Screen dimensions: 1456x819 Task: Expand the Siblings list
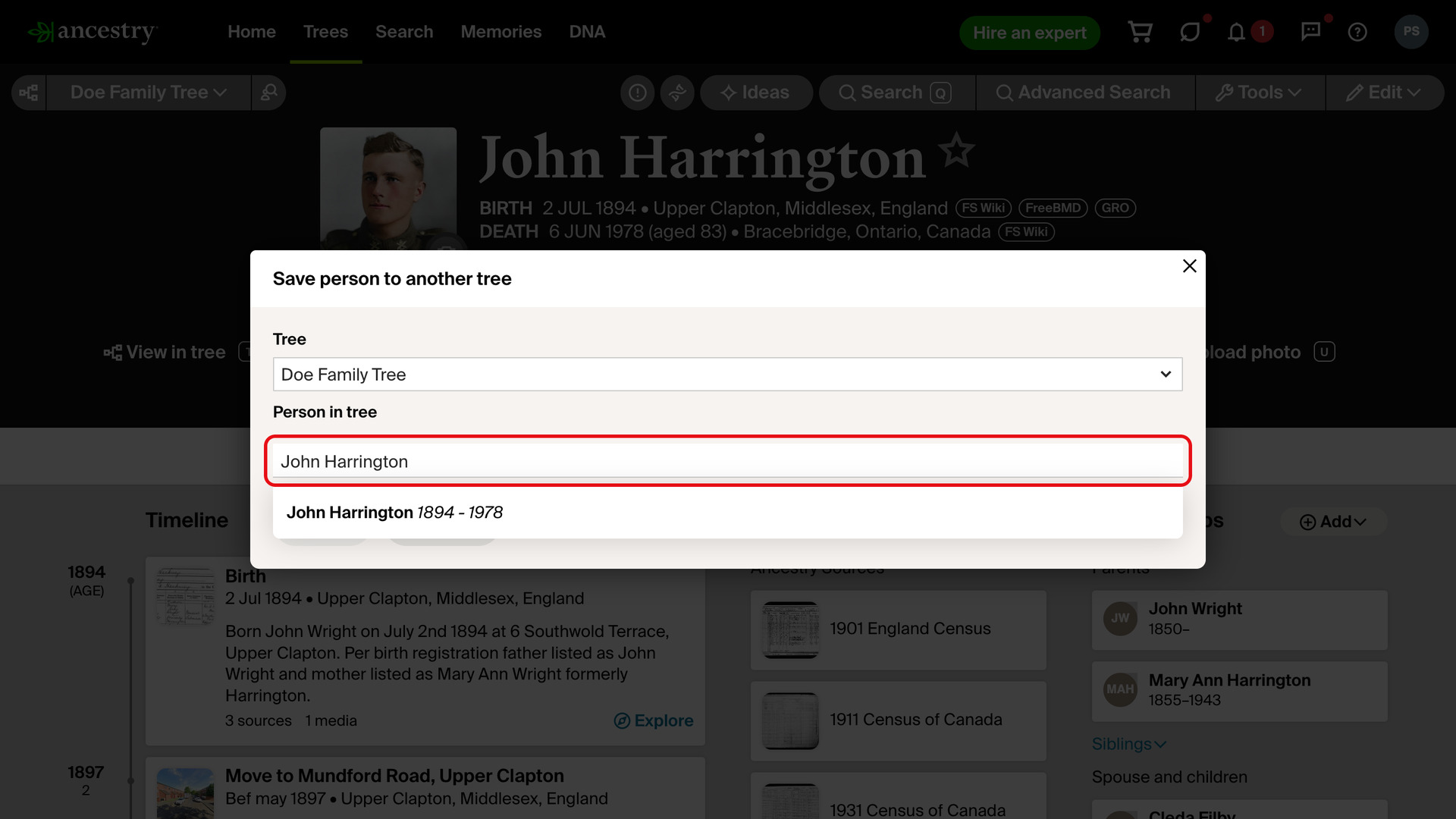click(1128, 744)
